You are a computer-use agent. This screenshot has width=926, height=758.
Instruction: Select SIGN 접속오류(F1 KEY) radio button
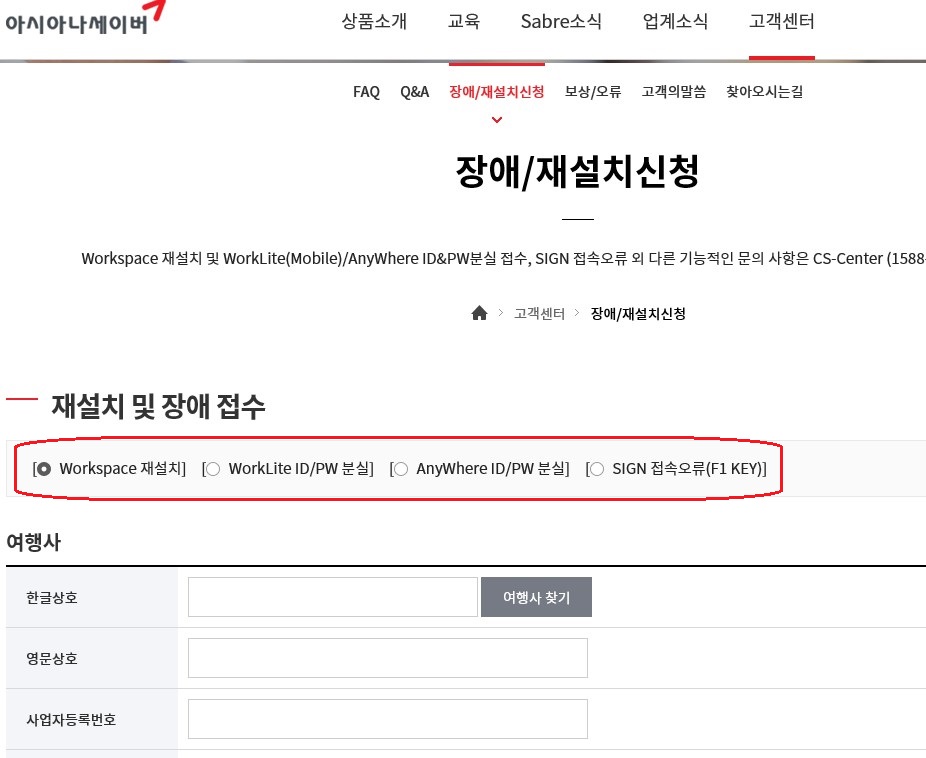[596, 469]
